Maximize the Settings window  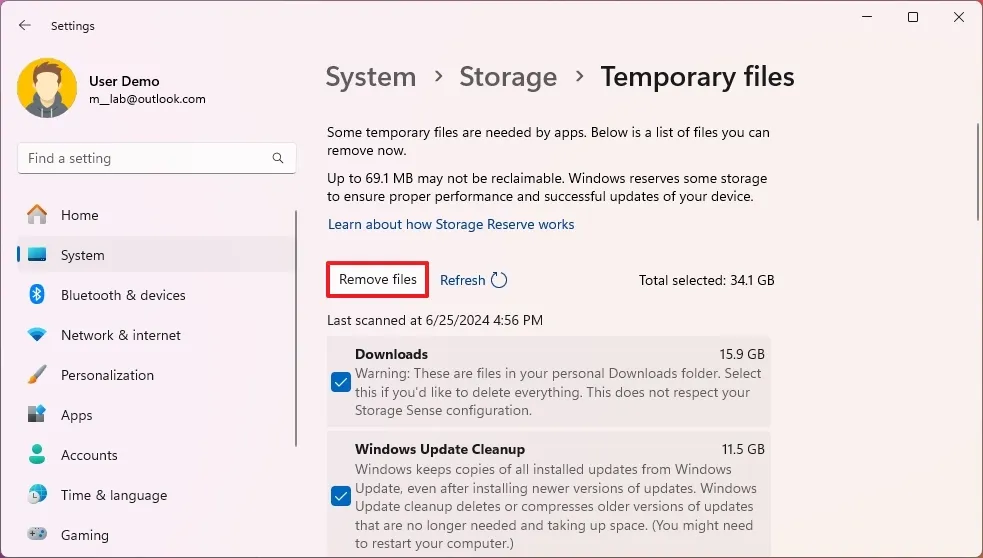click(913, 17)
